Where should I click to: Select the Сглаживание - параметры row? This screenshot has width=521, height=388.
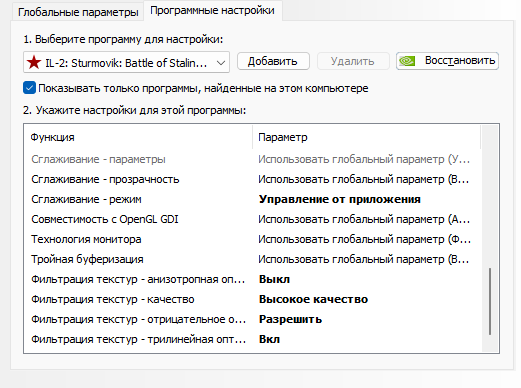(253, 159)
